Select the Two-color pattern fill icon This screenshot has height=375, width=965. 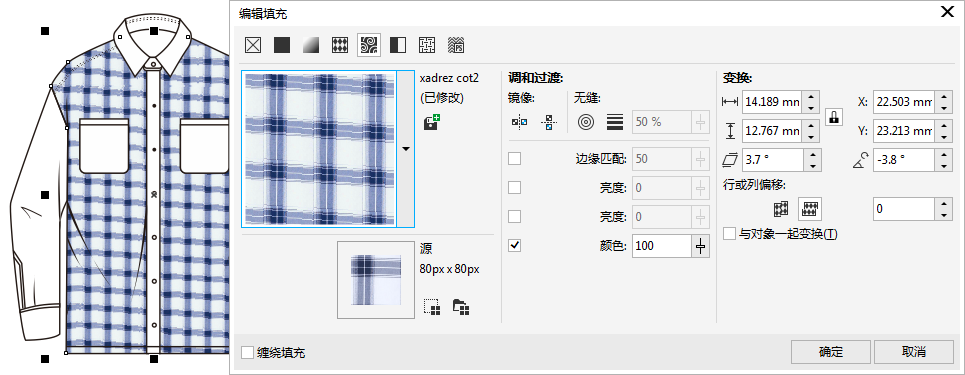click(x=398, y=45)
